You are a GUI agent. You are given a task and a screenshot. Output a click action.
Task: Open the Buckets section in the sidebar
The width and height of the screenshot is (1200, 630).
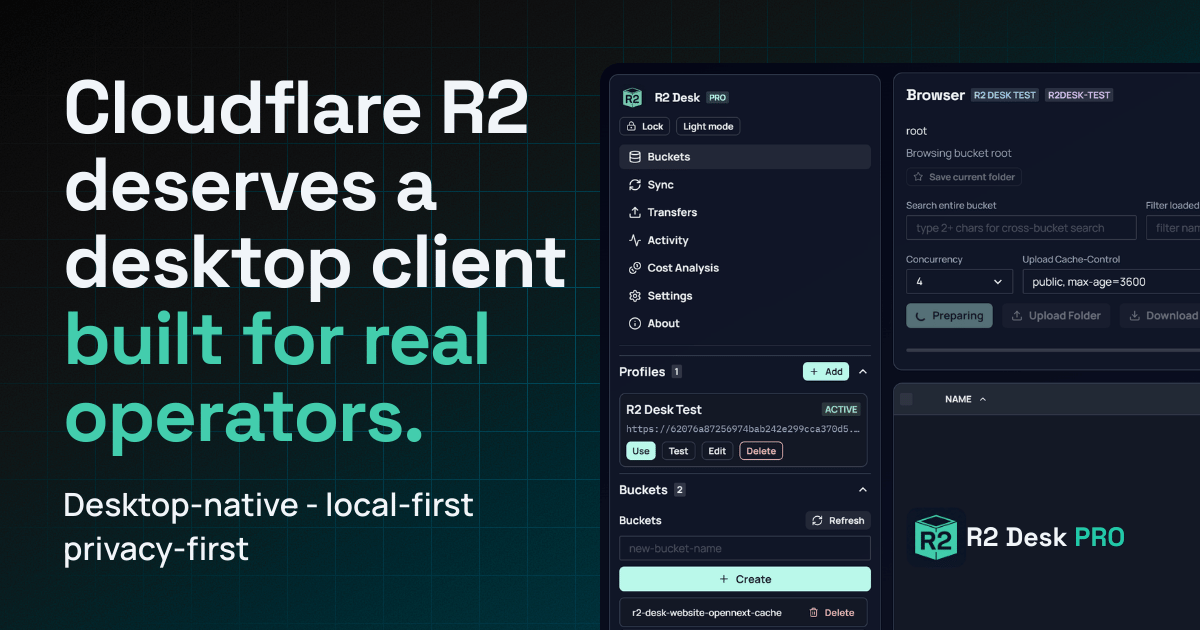tap(668, 156)
